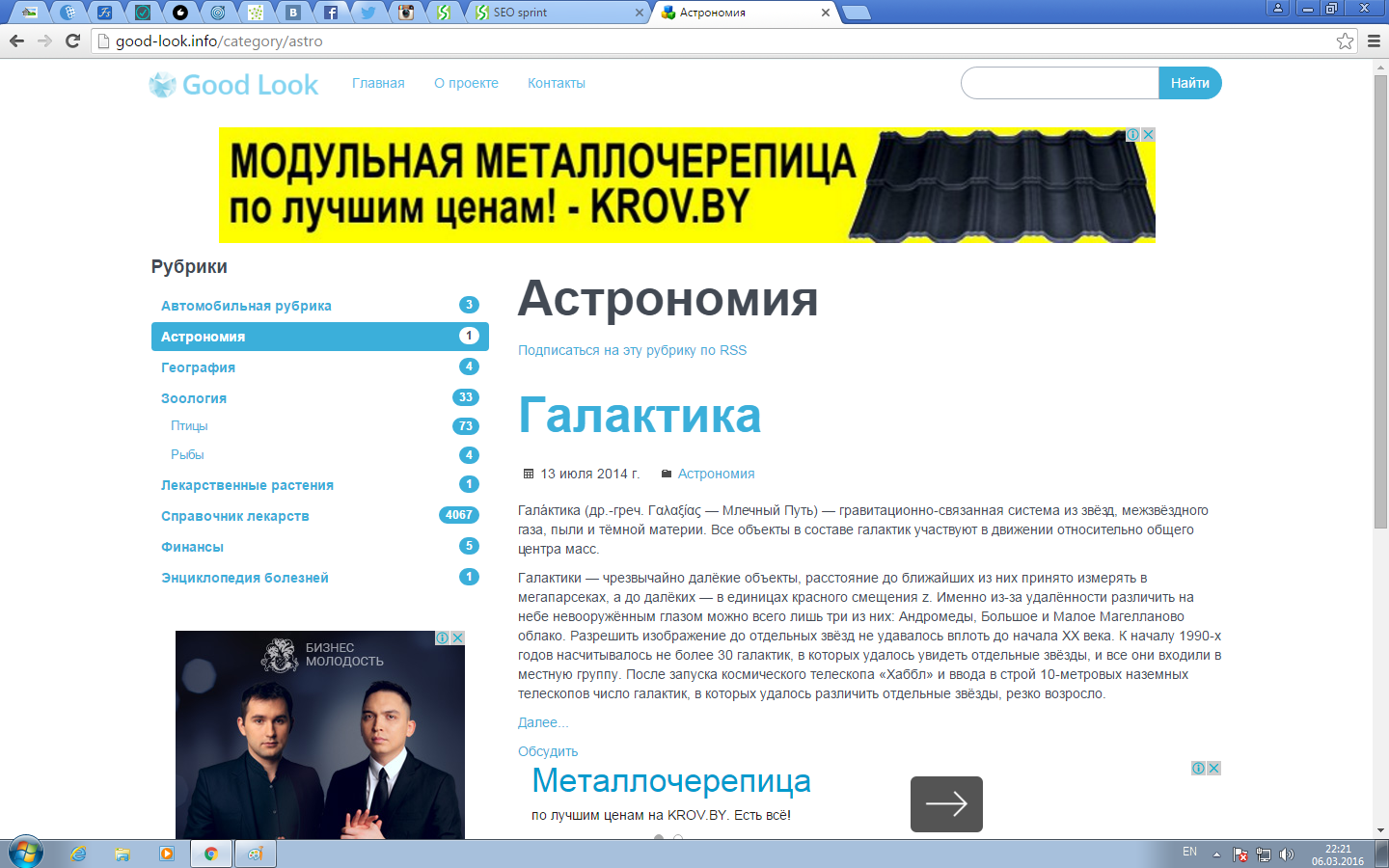The image size is (1389, 868).
Task: Click the taskbar clock and date
Action: pyautogui.click(x=1338, y=854)
